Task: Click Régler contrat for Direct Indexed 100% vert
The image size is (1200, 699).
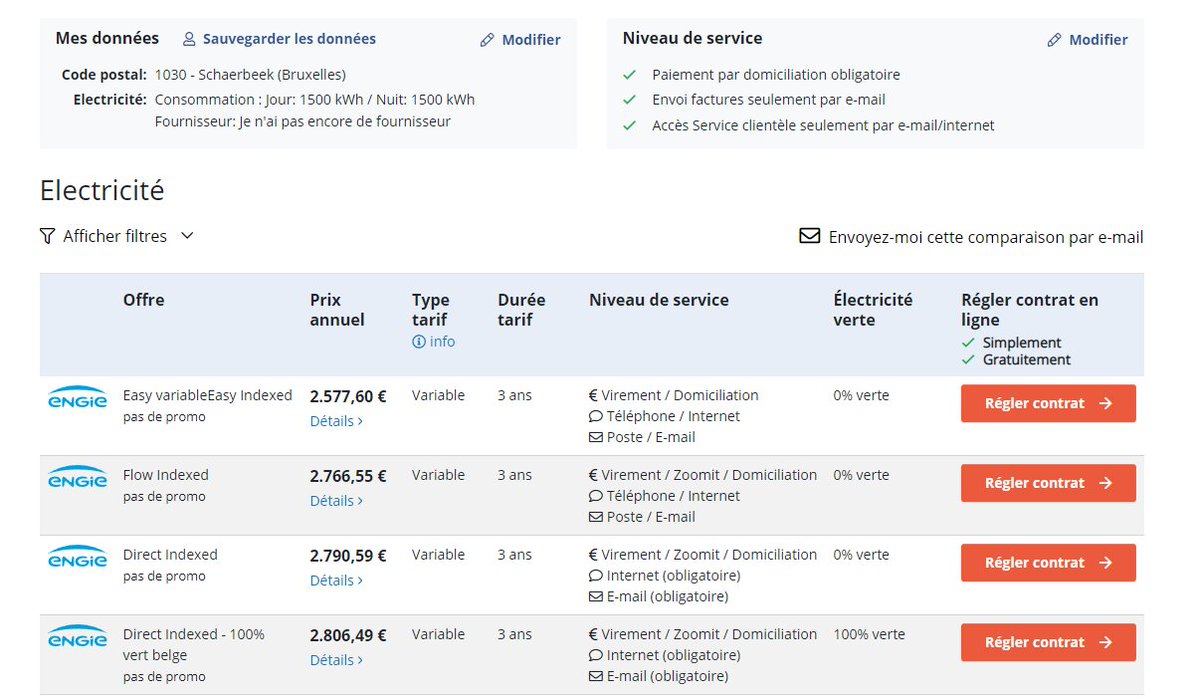Action: coord(1048,643)
